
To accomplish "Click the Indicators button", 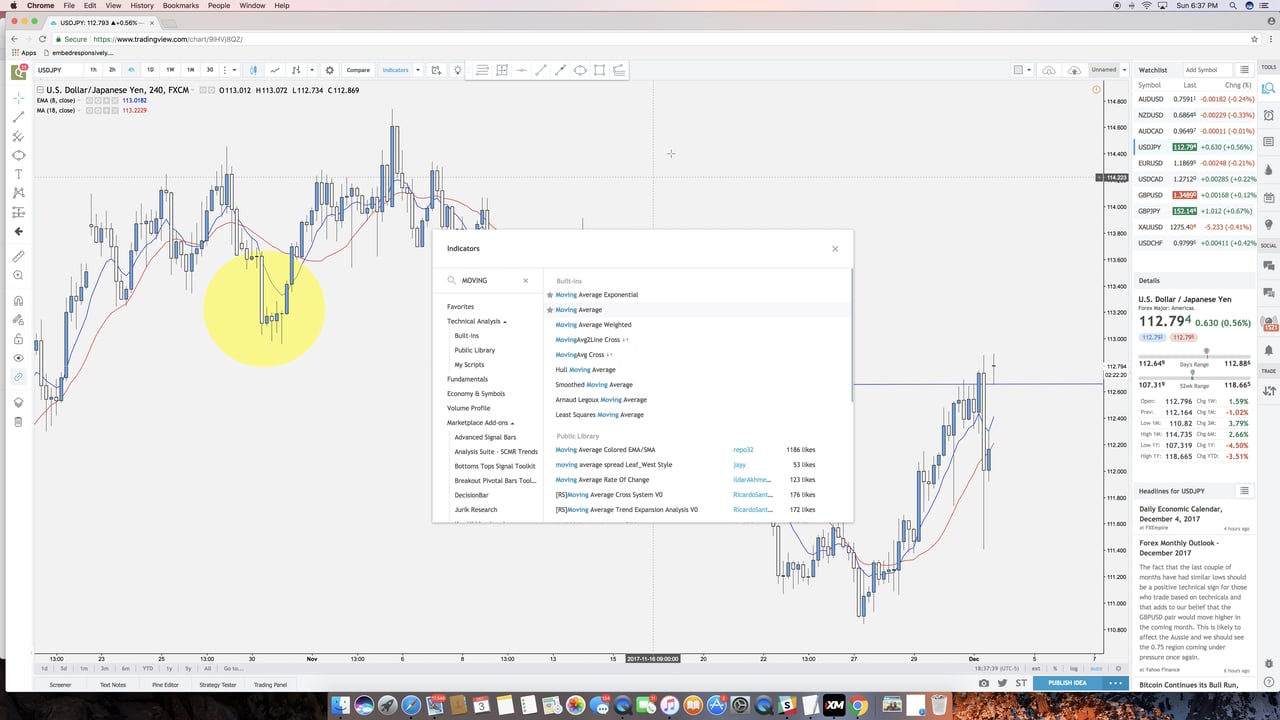I will [395, 70].
